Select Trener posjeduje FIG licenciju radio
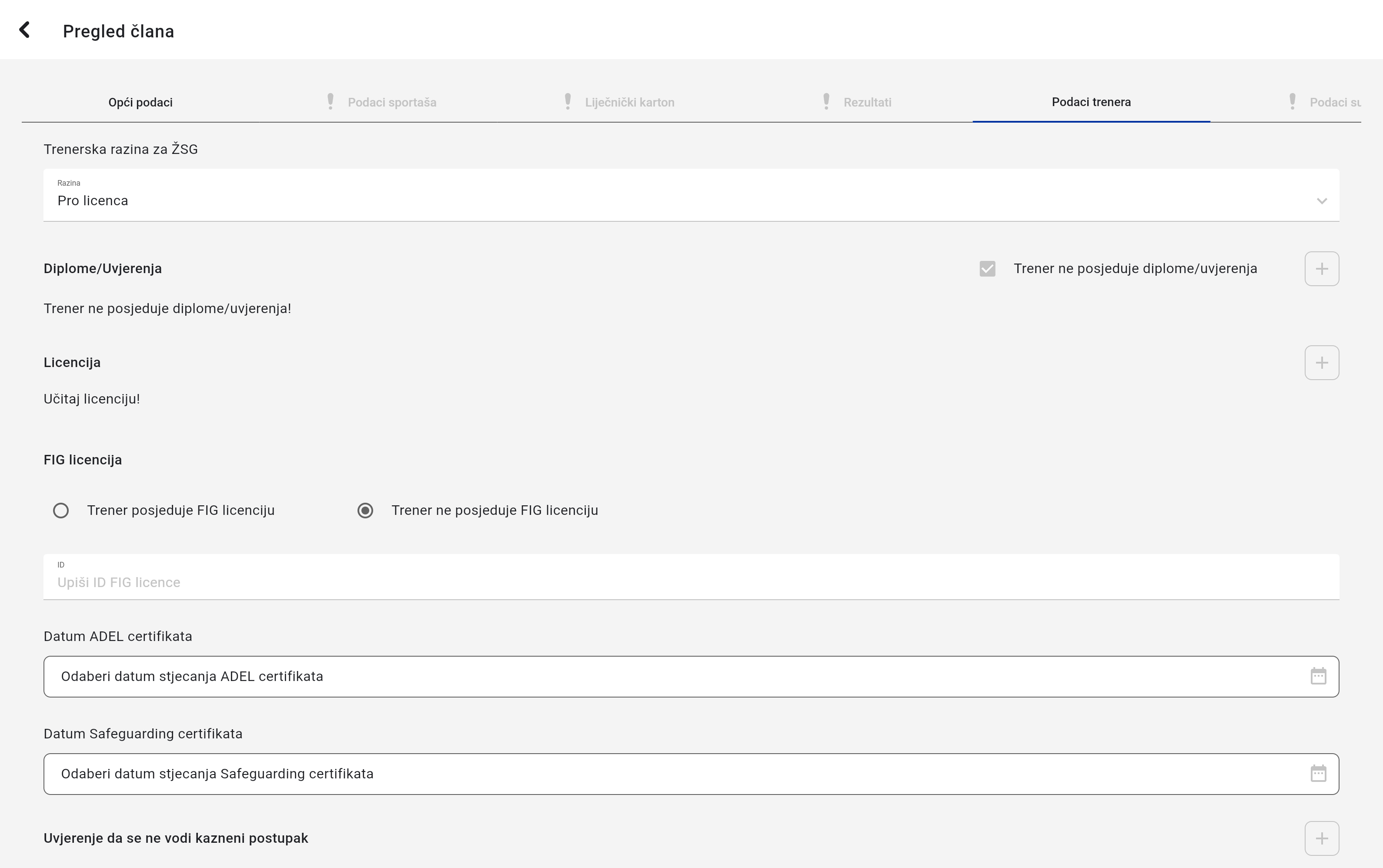The height and width of the screenshot is (868, 1383). point(61,511)
